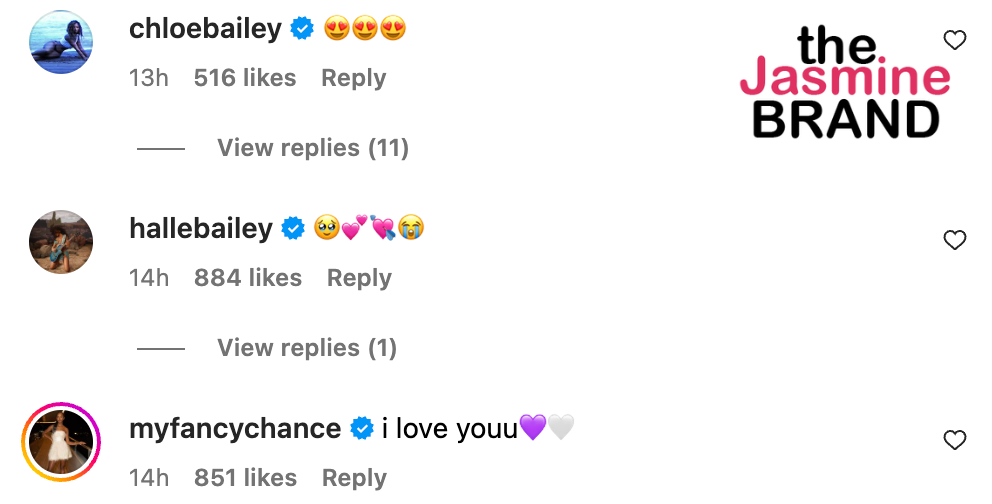Viewport: 992px width, 504px height.
Task: Click myfancychance's verified badge
Action: click(361, 429)
